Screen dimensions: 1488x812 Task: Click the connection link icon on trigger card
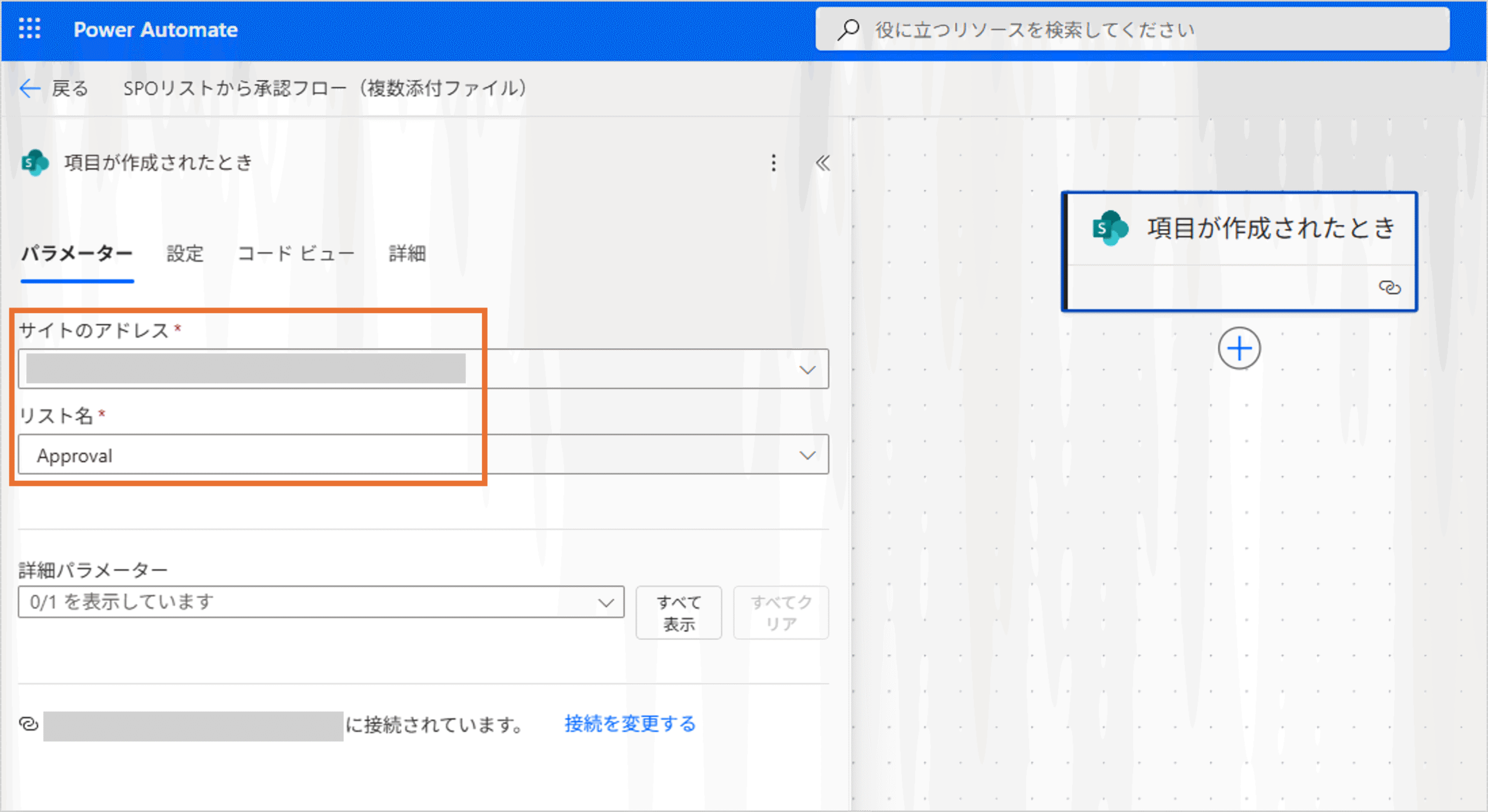[x=1389, y=287]
